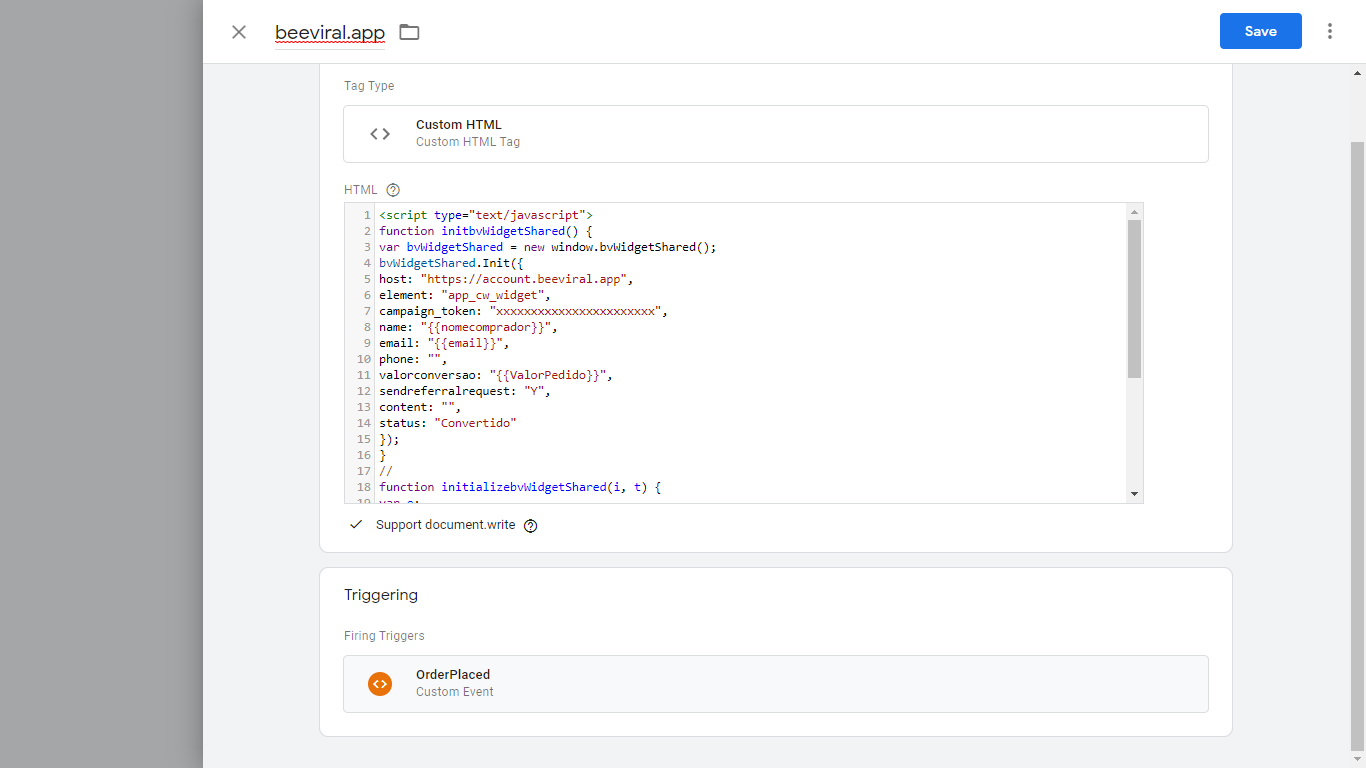The width and height of the screenshot is (1366, 768).
Task: Click code line sendreferralrequest: "Y"
Action: 465,391
